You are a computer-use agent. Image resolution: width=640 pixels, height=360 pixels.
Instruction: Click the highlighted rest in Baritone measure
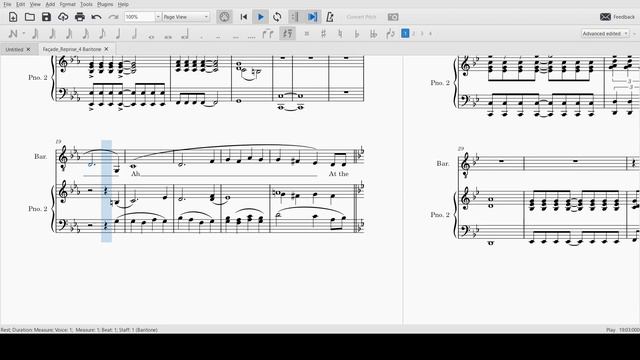click(106, 191)
